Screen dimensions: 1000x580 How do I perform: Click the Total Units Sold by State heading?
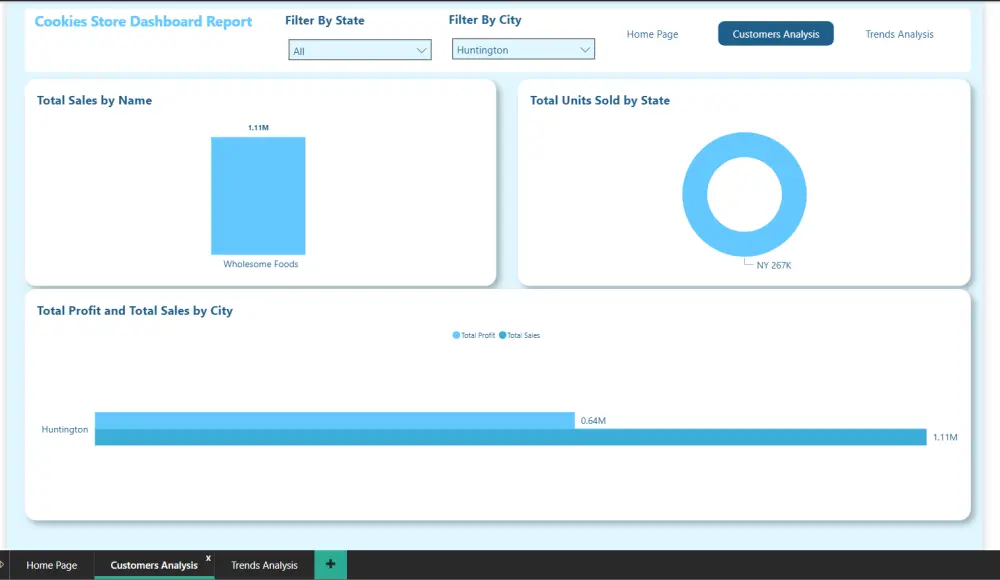tap(599, 100)
